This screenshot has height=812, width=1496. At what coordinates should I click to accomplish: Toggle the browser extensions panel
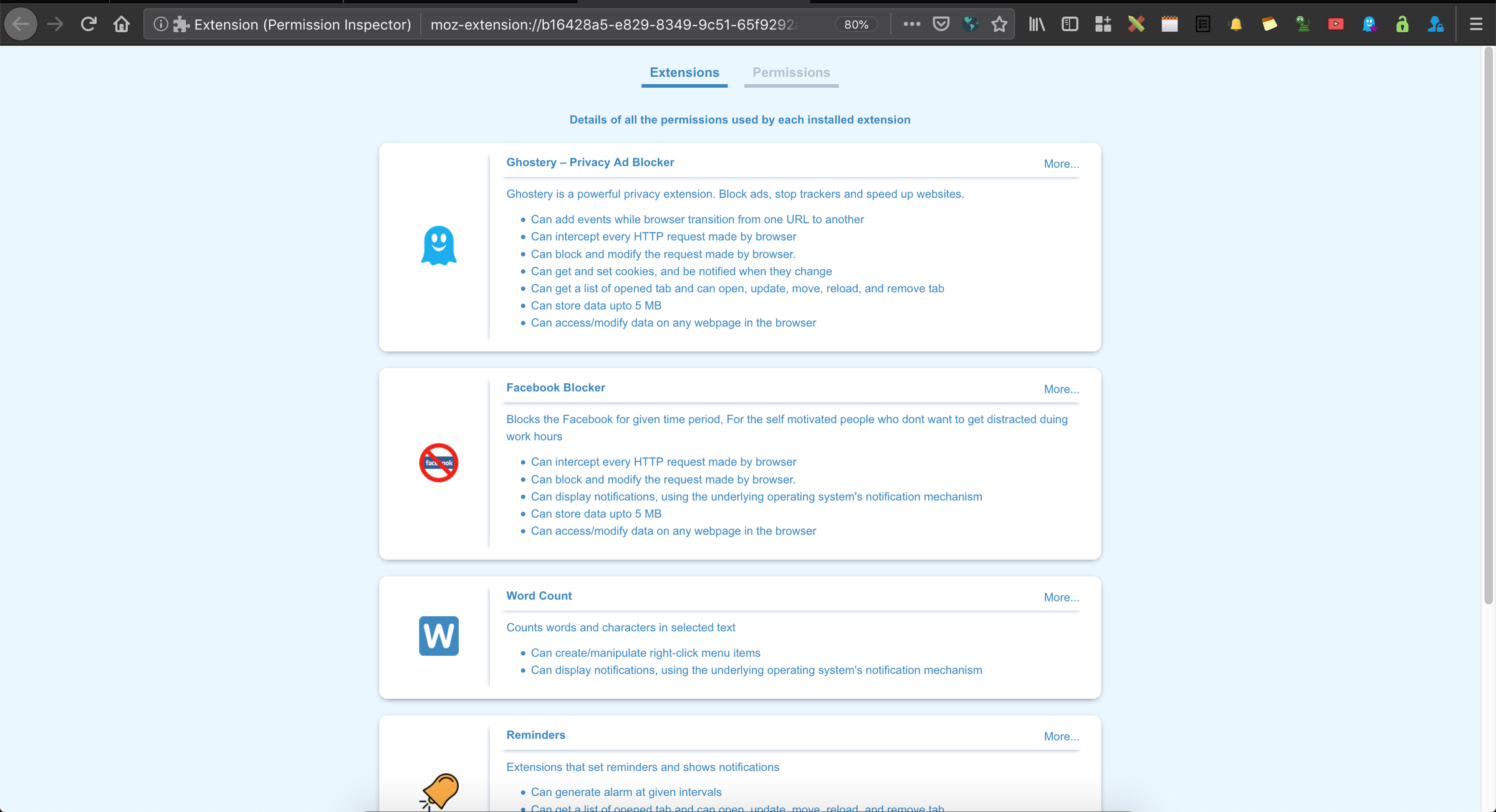[x=1103, y=24]
